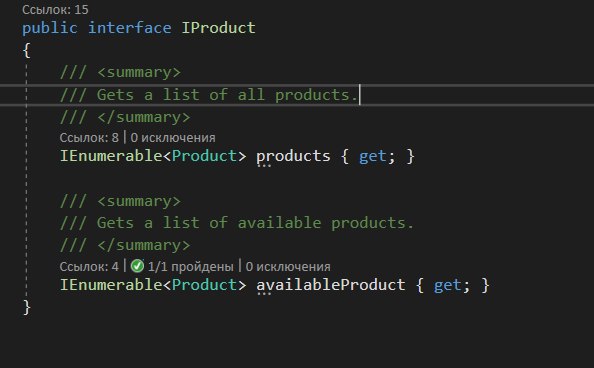Click '0 исключения' link above products property
594x368 pixels.
[173, 138]
